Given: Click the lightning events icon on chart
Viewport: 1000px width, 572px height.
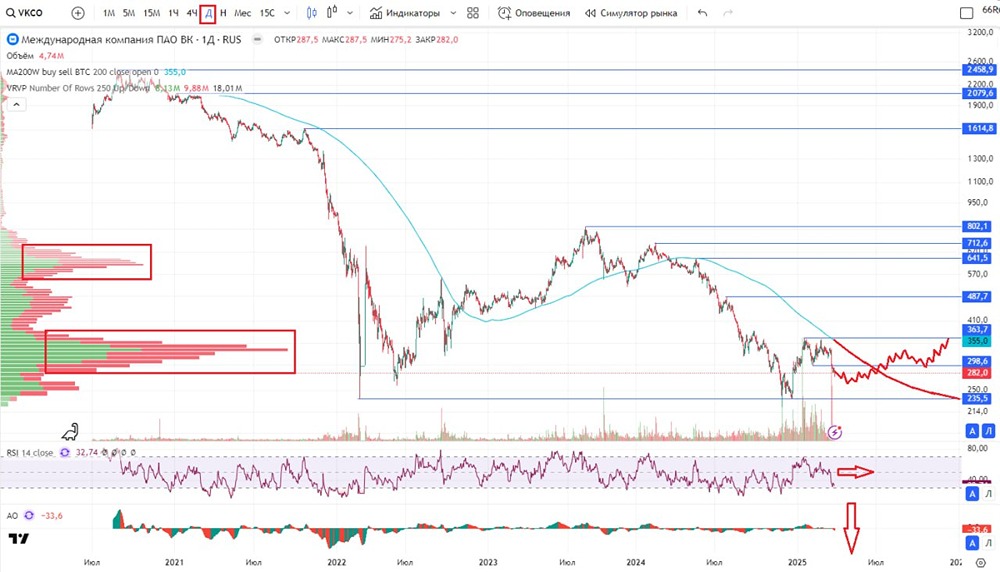Looking at the screenshot, I should [834, 433].
